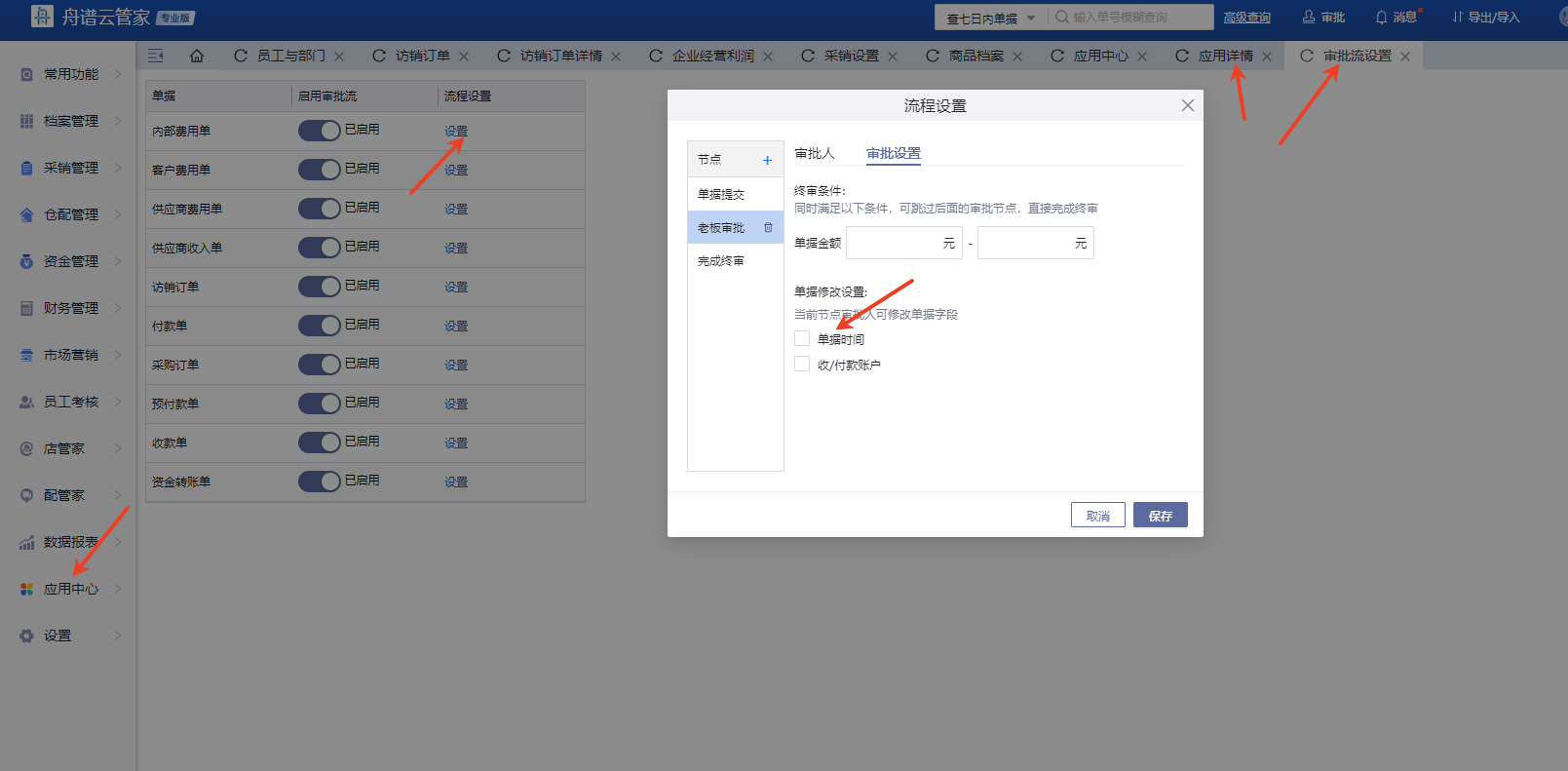Switch to the 审批人 tab
This screenshot has width=1568, height=771.
815,153
